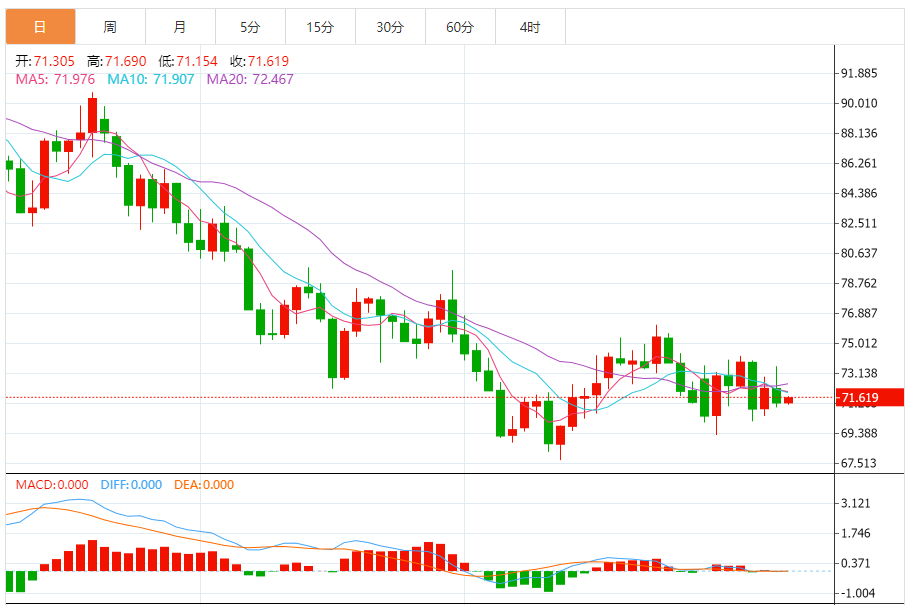Click the 91.885 price axis label
This screenshot has width=913, height=605.
pos(859,73)
